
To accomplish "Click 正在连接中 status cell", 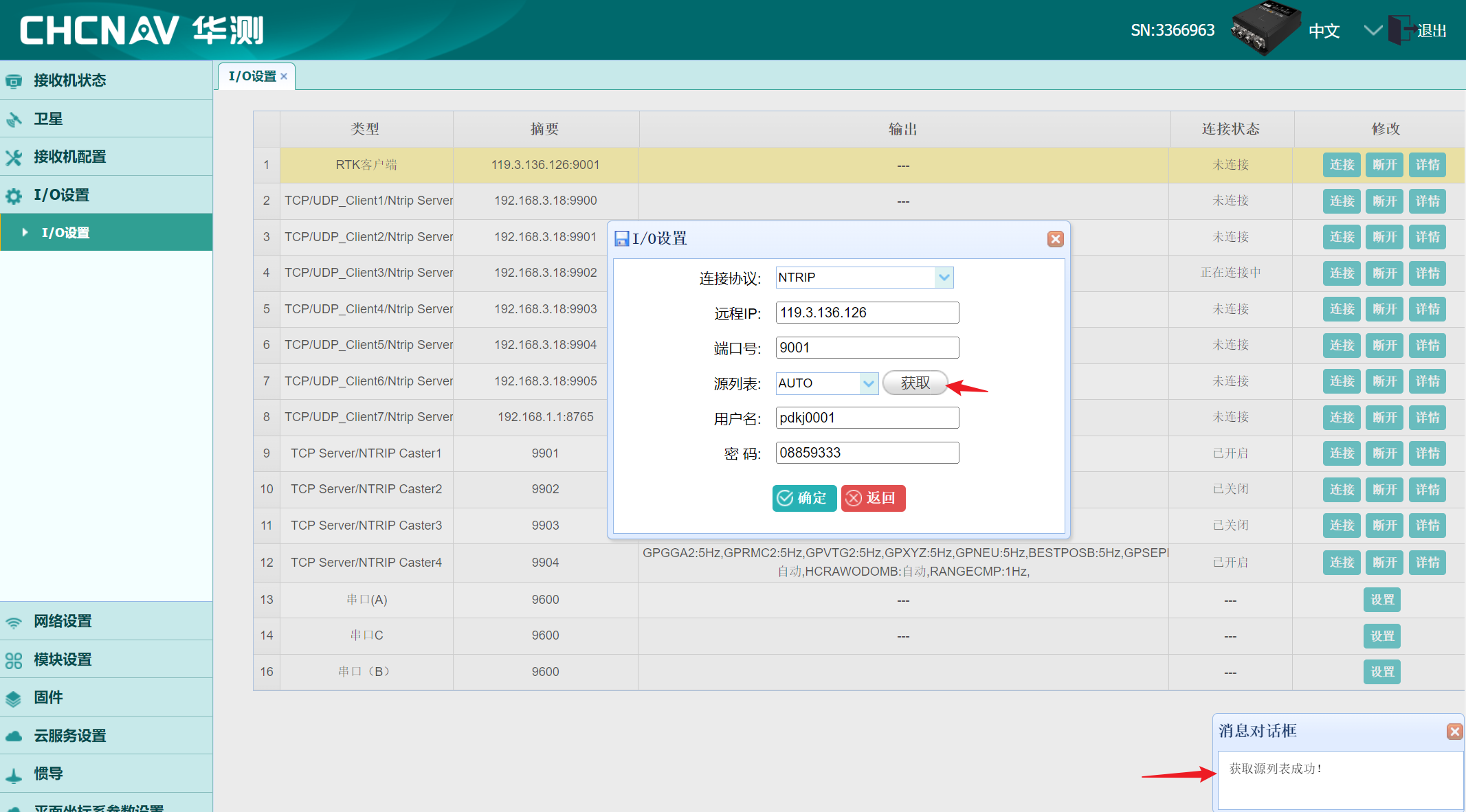I will click(x=1230, y=273).
